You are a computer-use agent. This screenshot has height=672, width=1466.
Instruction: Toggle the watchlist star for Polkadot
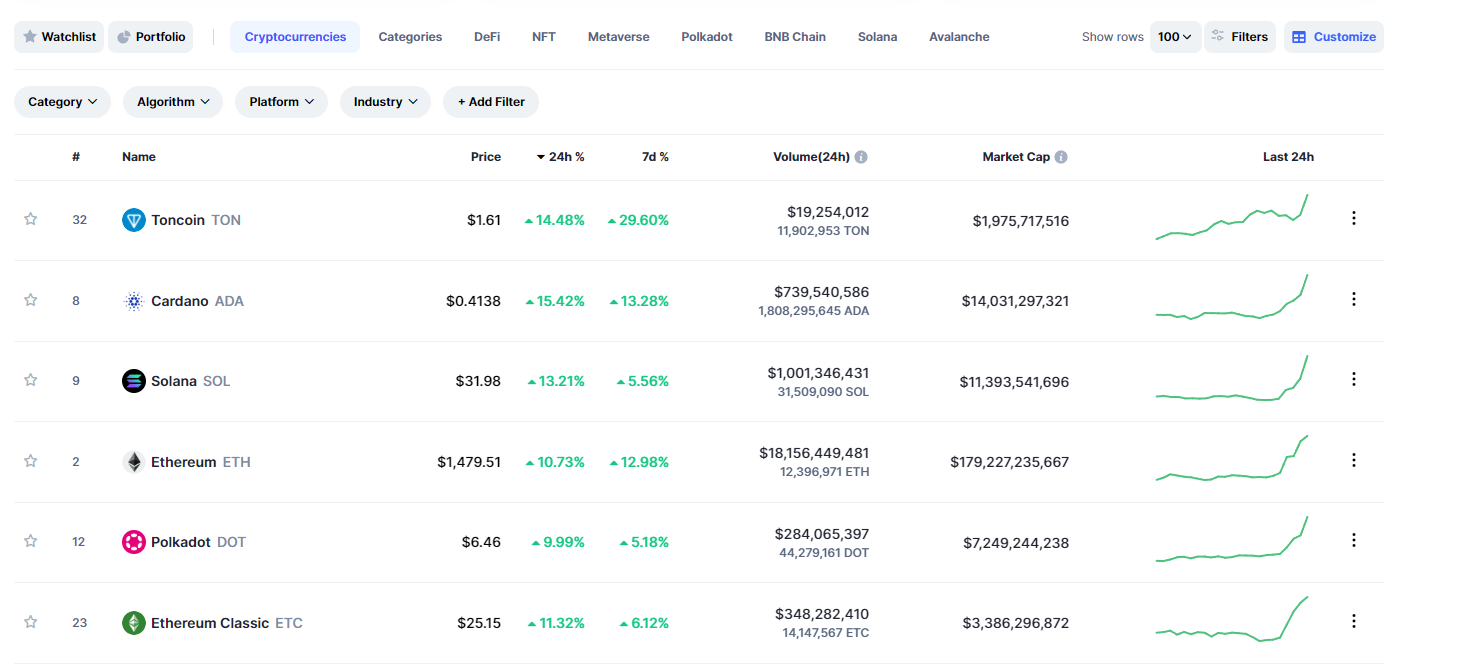[31, 541]
